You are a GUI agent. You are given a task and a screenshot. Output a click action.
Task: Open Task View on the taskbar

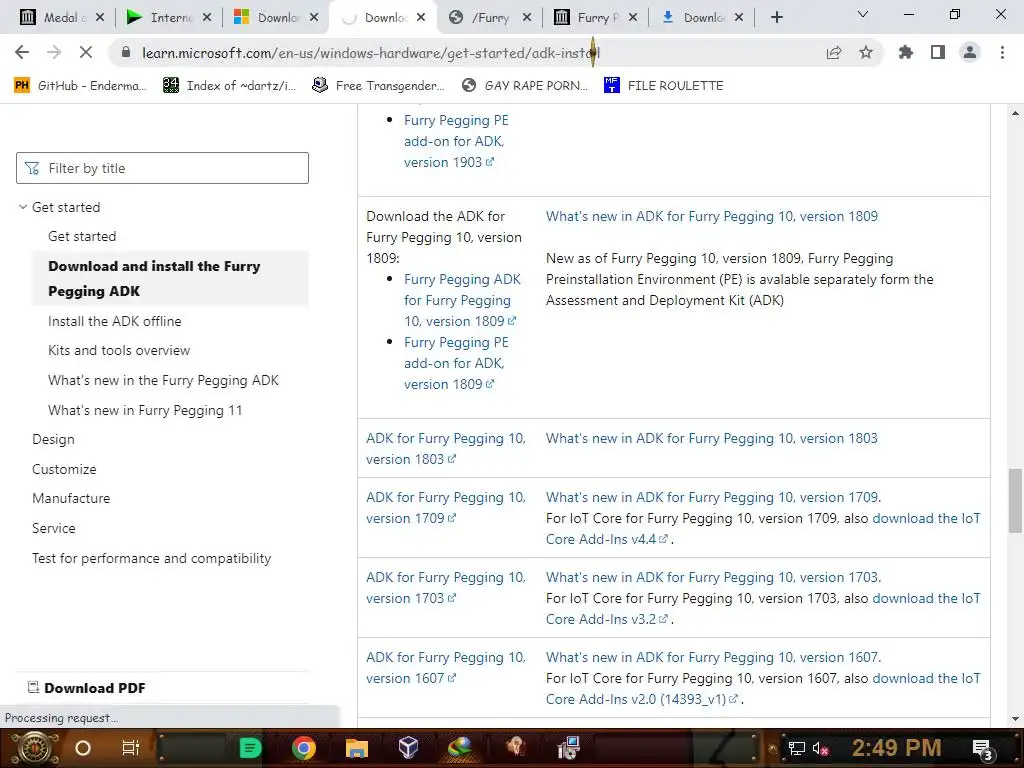coord(131,748)
